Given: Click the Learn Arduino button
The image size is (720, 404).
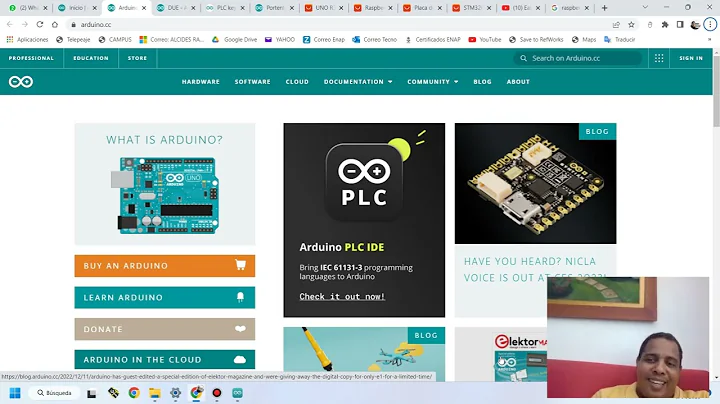Looking at the screenshot, I should [x=165, y=297].
